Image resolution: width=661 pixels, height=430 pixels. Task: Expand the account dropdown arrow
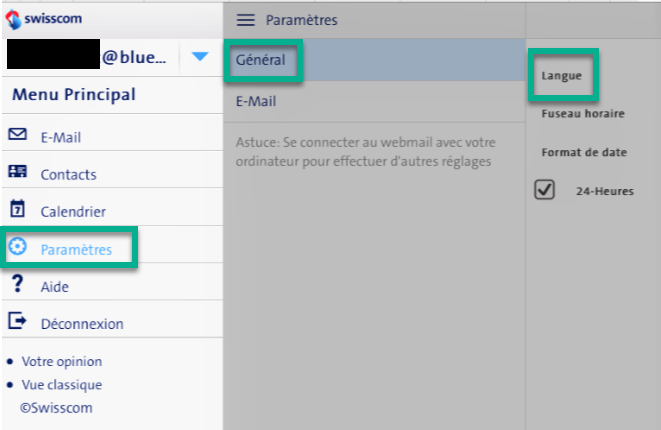coord(200,57)
